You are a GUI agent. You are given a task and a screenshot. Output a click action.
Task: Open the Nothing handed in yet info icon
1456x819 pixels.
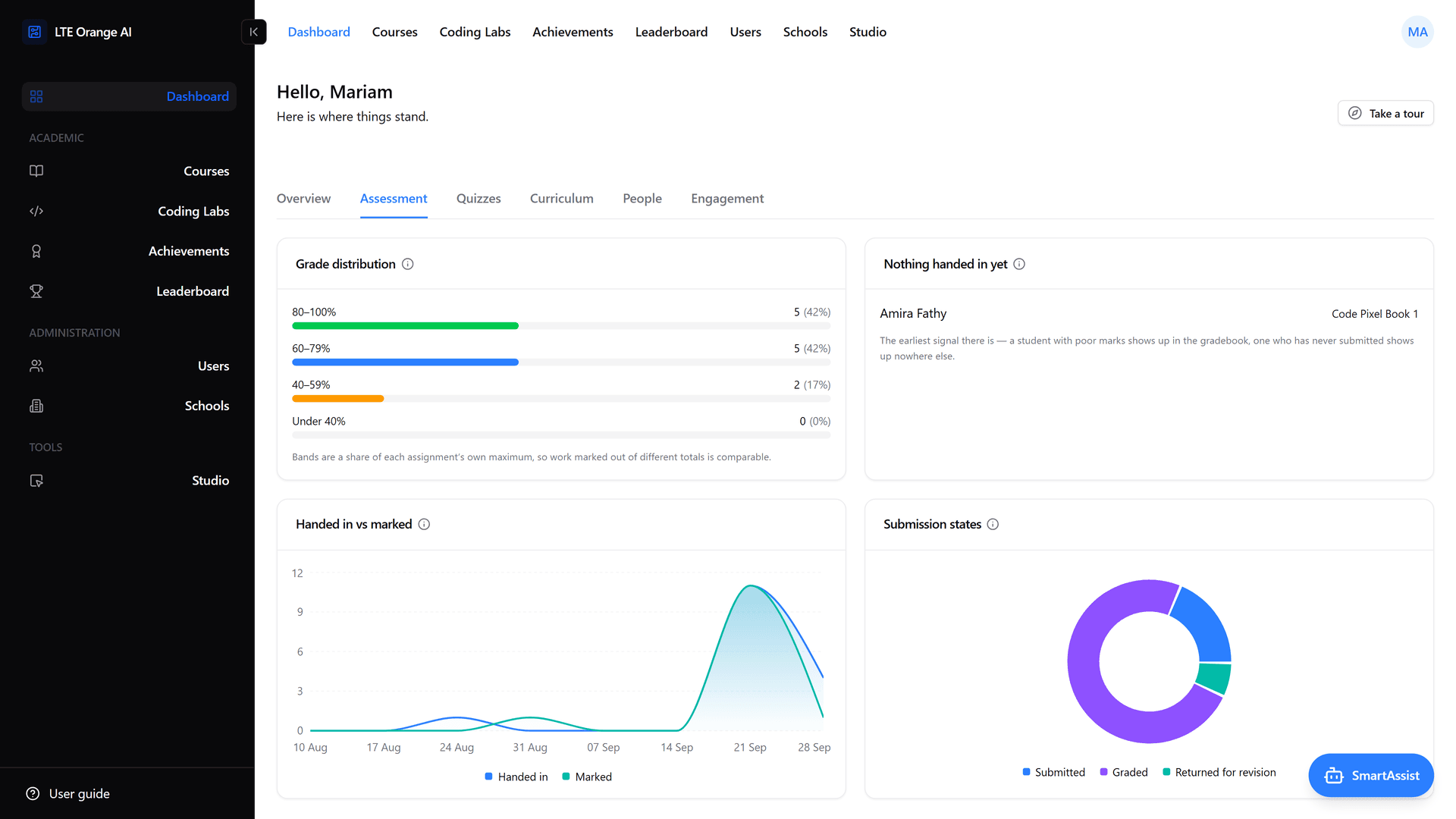1019,264
